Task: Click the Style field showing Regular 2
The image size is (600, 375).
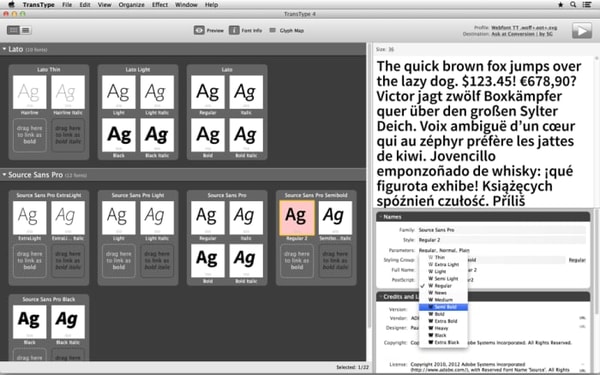Action: coord(501,240)
